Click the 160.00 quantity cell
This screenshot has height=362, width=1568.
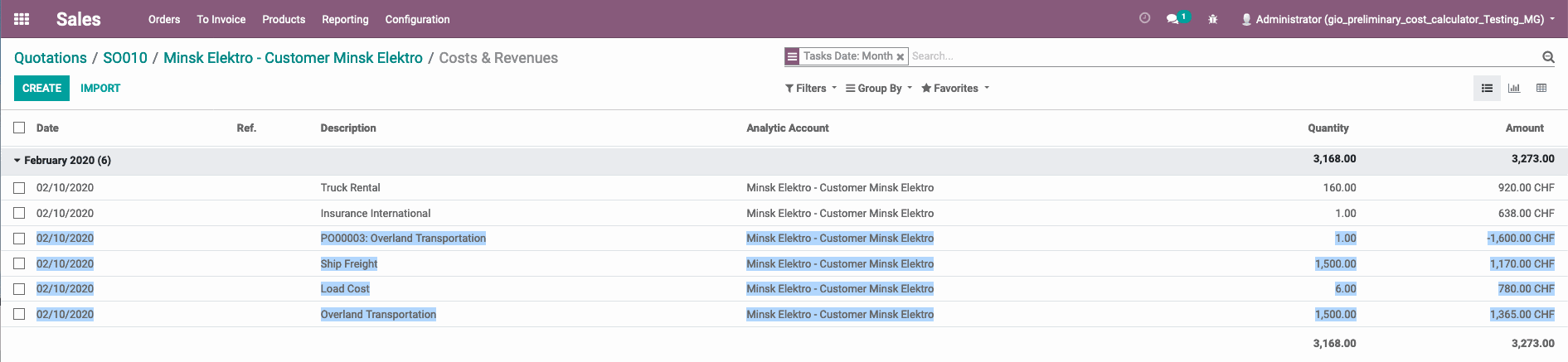pyautogui.click(x=1339, y=188)
